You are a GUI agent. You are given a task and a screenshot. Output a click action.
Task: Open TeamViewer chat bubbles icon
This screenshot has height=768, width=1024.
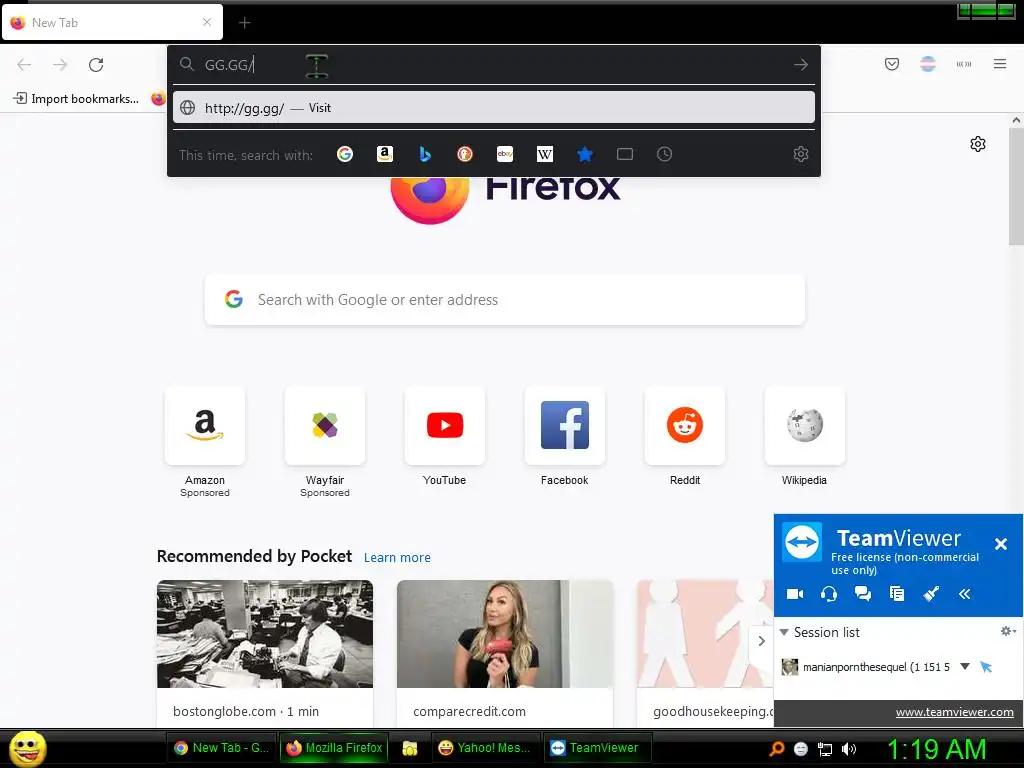863,594
